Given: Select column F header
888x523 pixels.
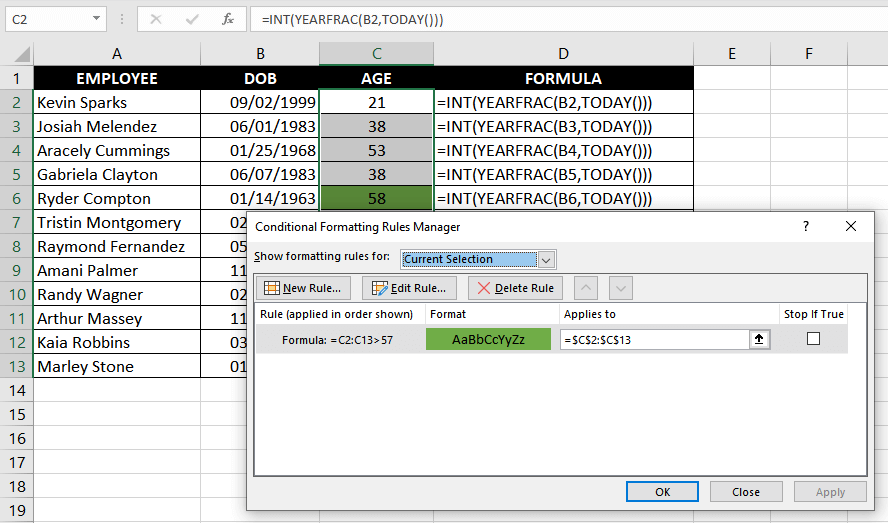Looking at the screenshot, I should (x=809, y=54).
